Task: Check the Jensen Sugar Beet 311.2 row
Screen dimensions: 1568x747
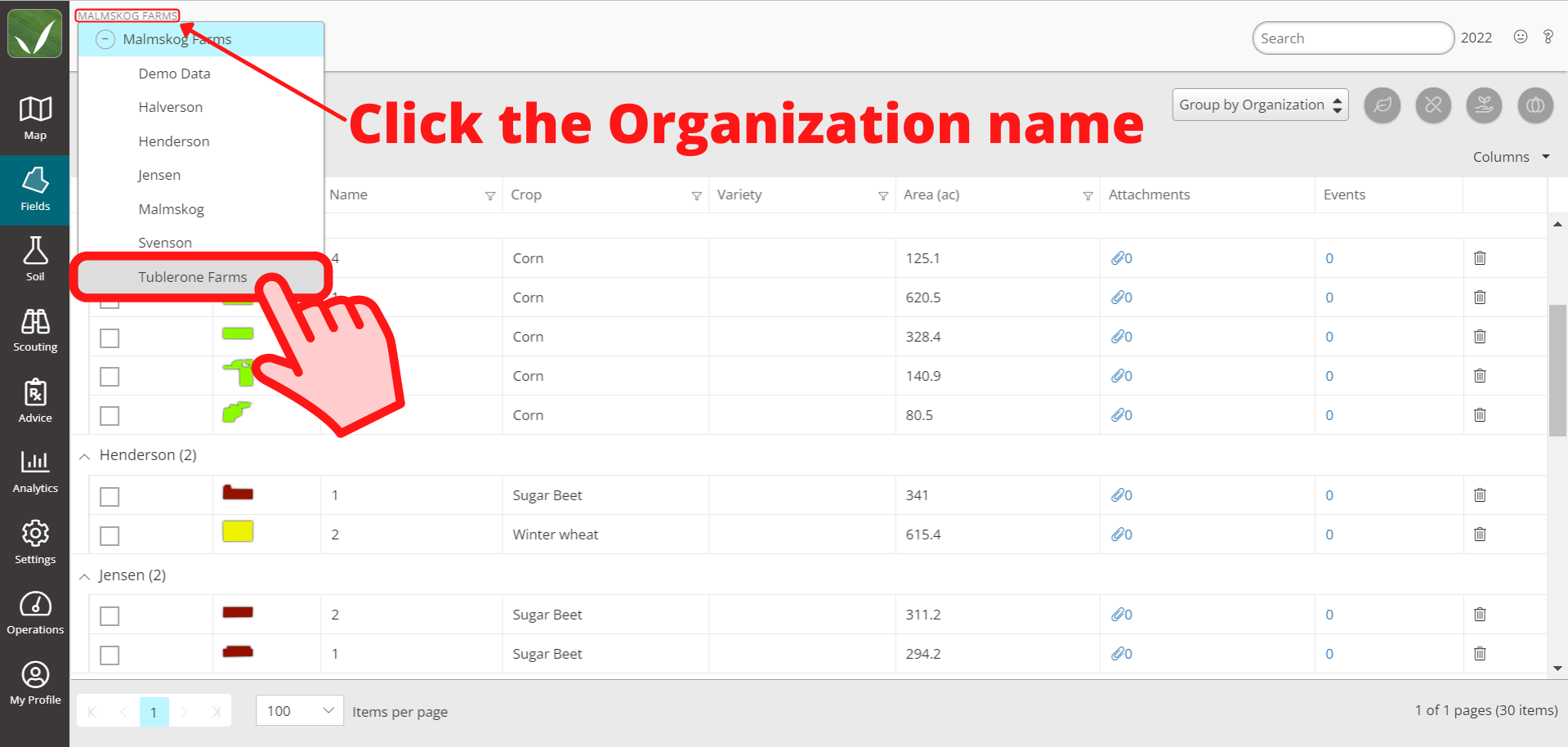Action: click(109, 615)
